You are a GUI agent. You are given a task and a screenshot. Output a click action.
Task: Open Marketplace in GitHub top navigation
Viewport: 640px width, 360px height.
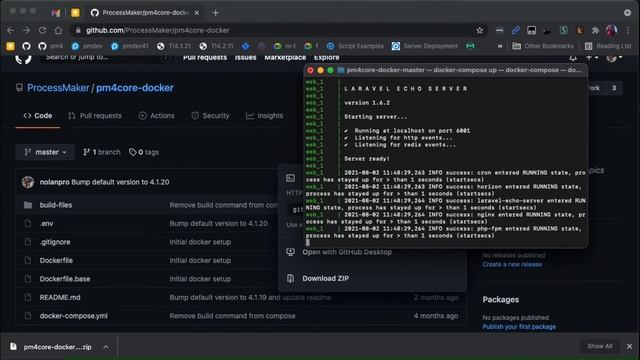click(285, 58)
